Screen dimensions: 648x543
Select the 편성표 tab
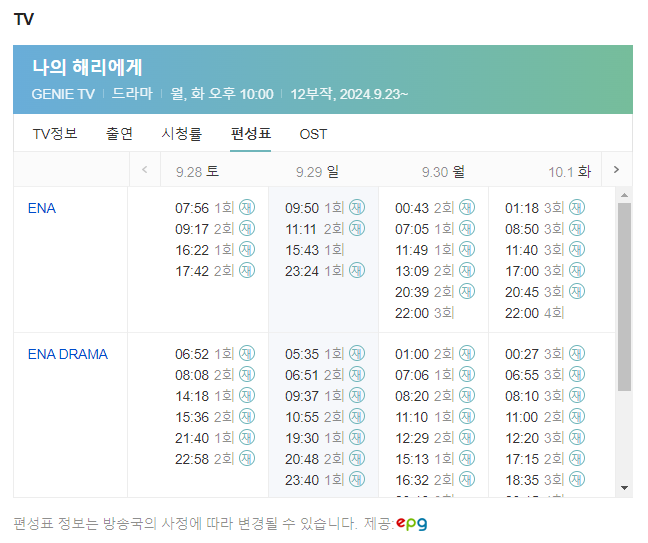250,134
